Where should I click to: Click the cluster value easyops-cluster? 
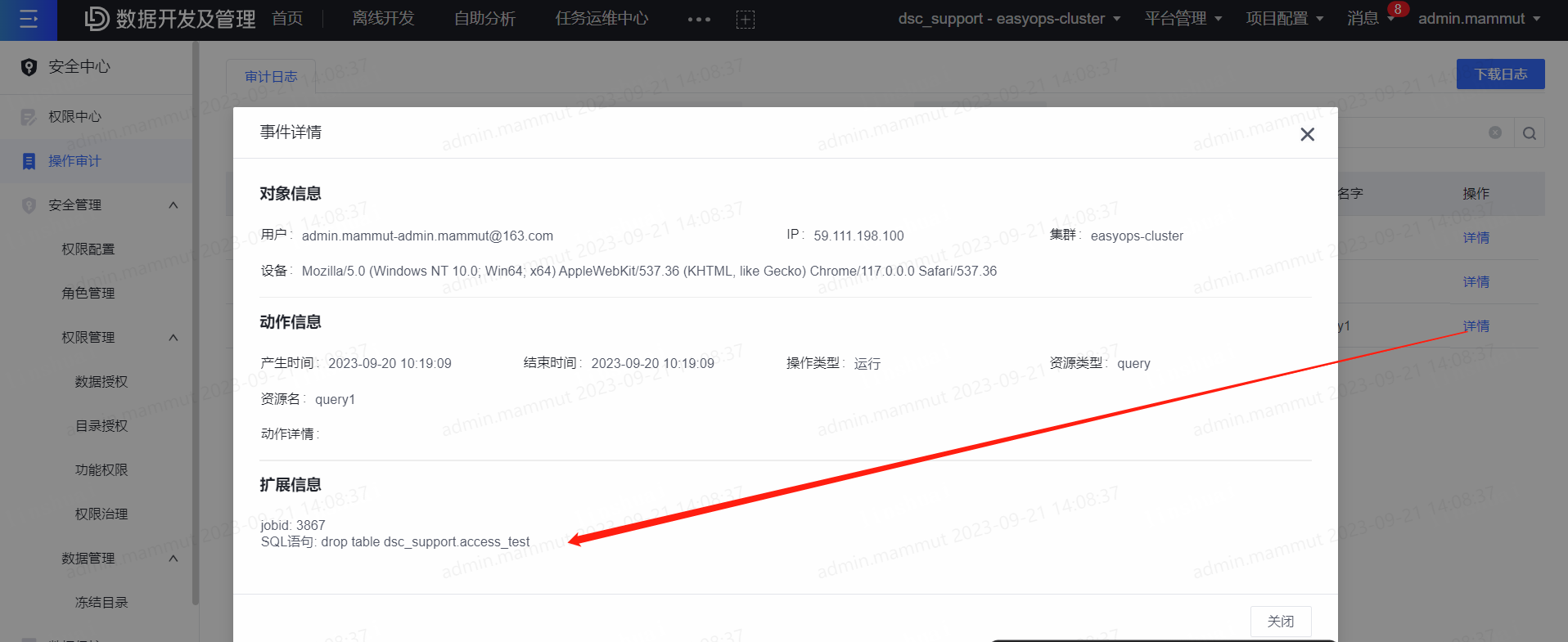coord(1137,236)
